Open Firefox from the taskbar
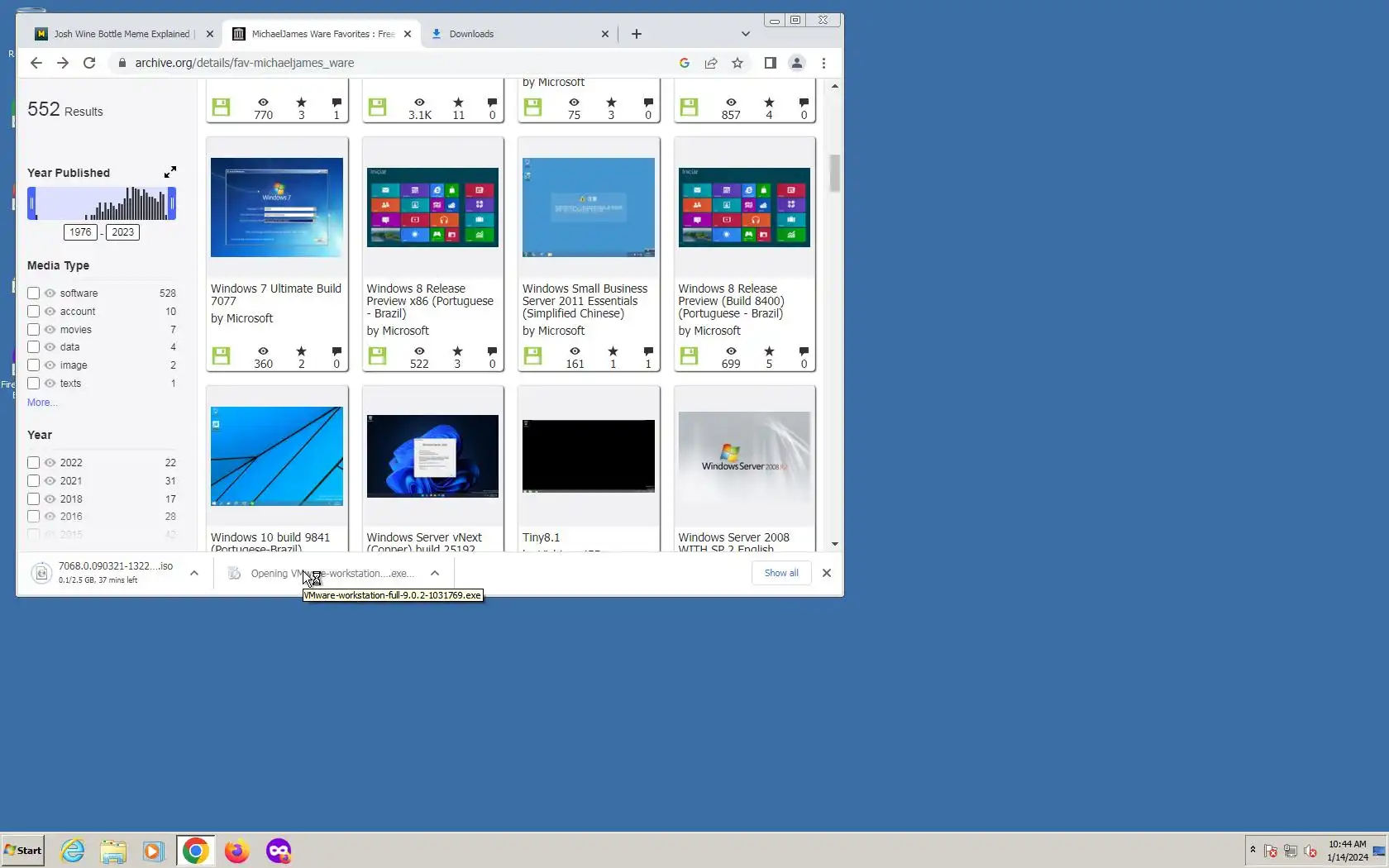The height and width of the screenshot is (868, 1389). coord(236,851)
